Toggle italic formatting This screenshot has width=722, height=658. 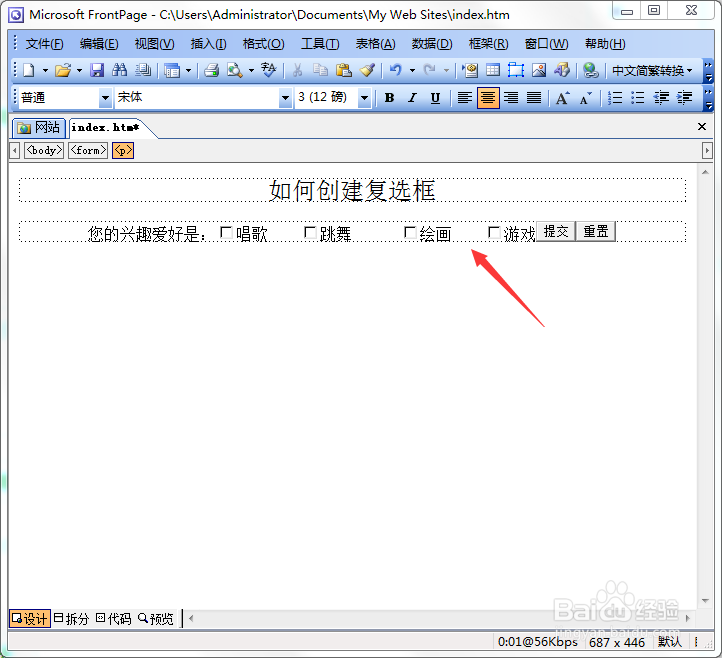click(413, 98)
